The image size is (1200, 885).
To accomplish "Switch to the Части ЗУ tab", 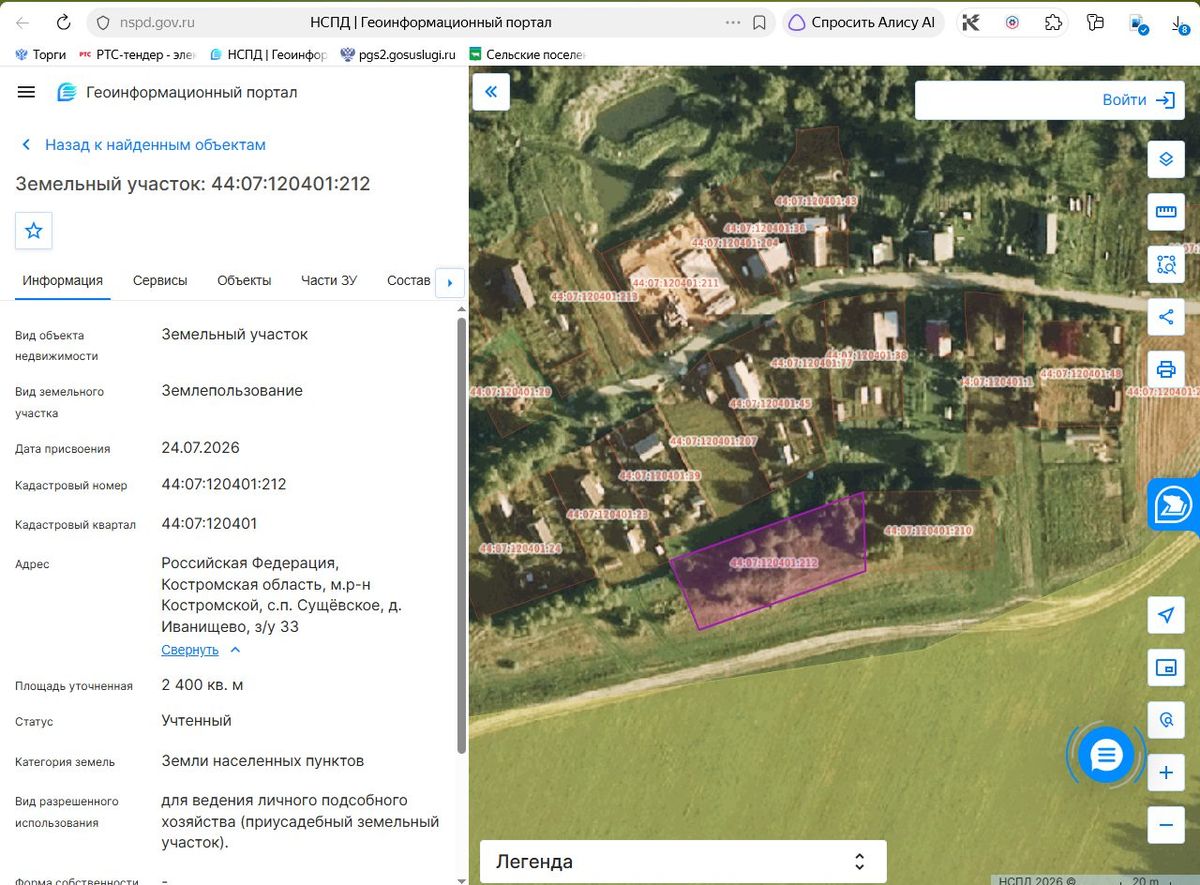I will click(329, 281).
